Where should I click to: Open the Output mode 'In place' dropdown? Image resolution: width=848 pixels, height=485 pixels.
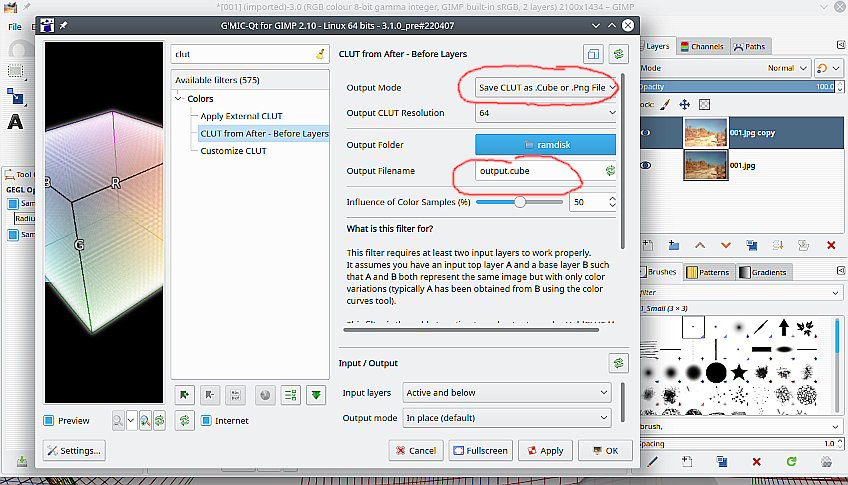tap(507, 418)
